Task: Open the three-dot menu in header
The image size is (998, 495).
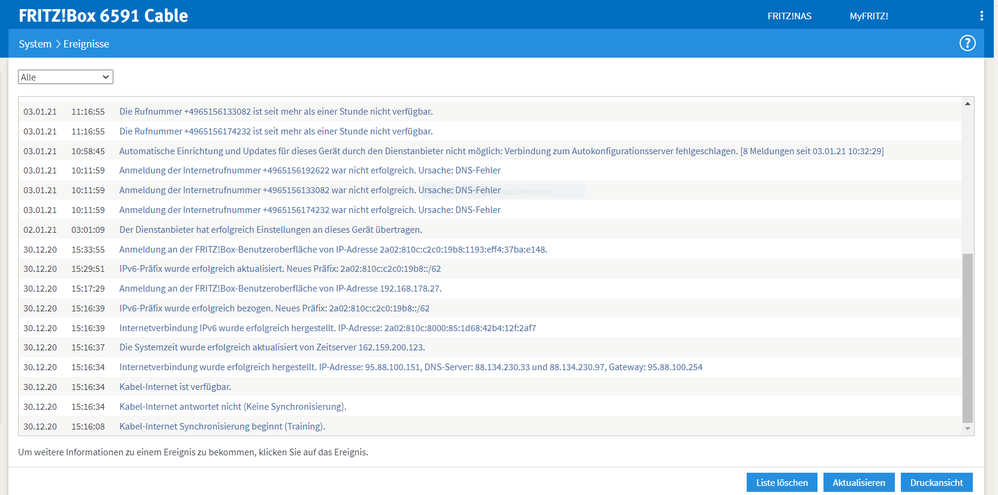Action: [981, 16]
